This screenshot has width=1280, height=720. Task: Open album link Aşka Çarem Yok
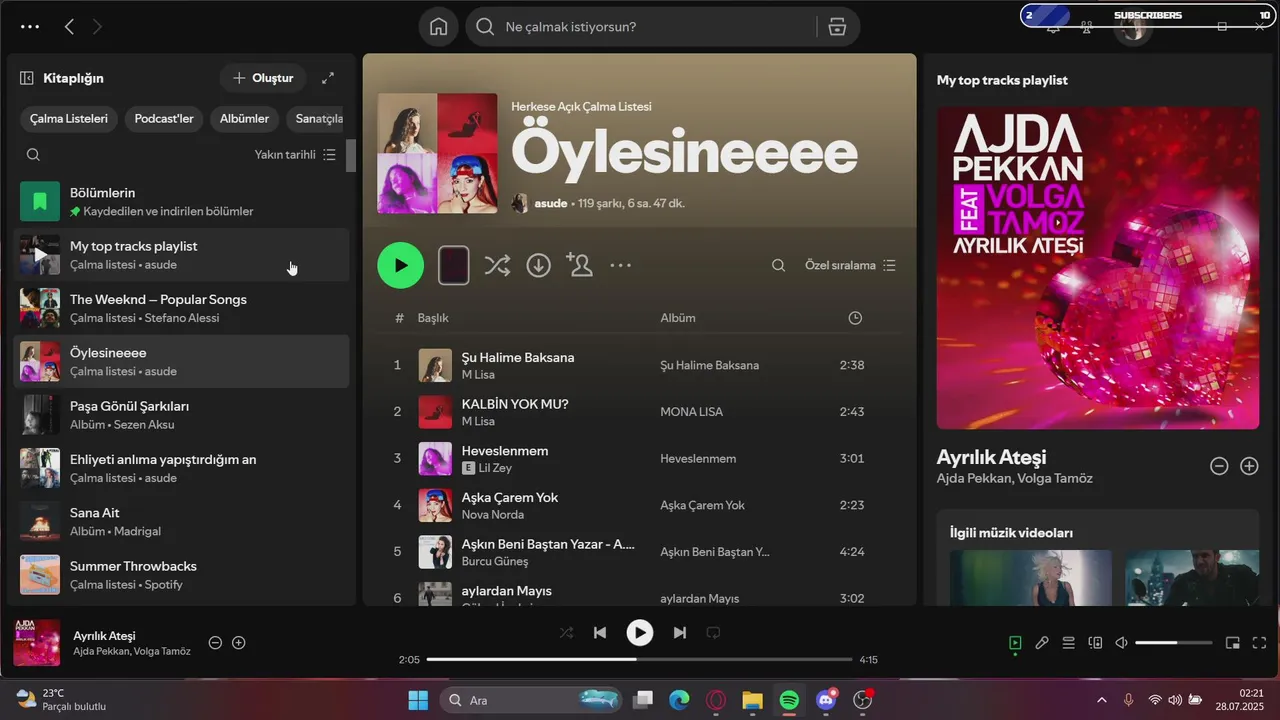coord(702,505)
